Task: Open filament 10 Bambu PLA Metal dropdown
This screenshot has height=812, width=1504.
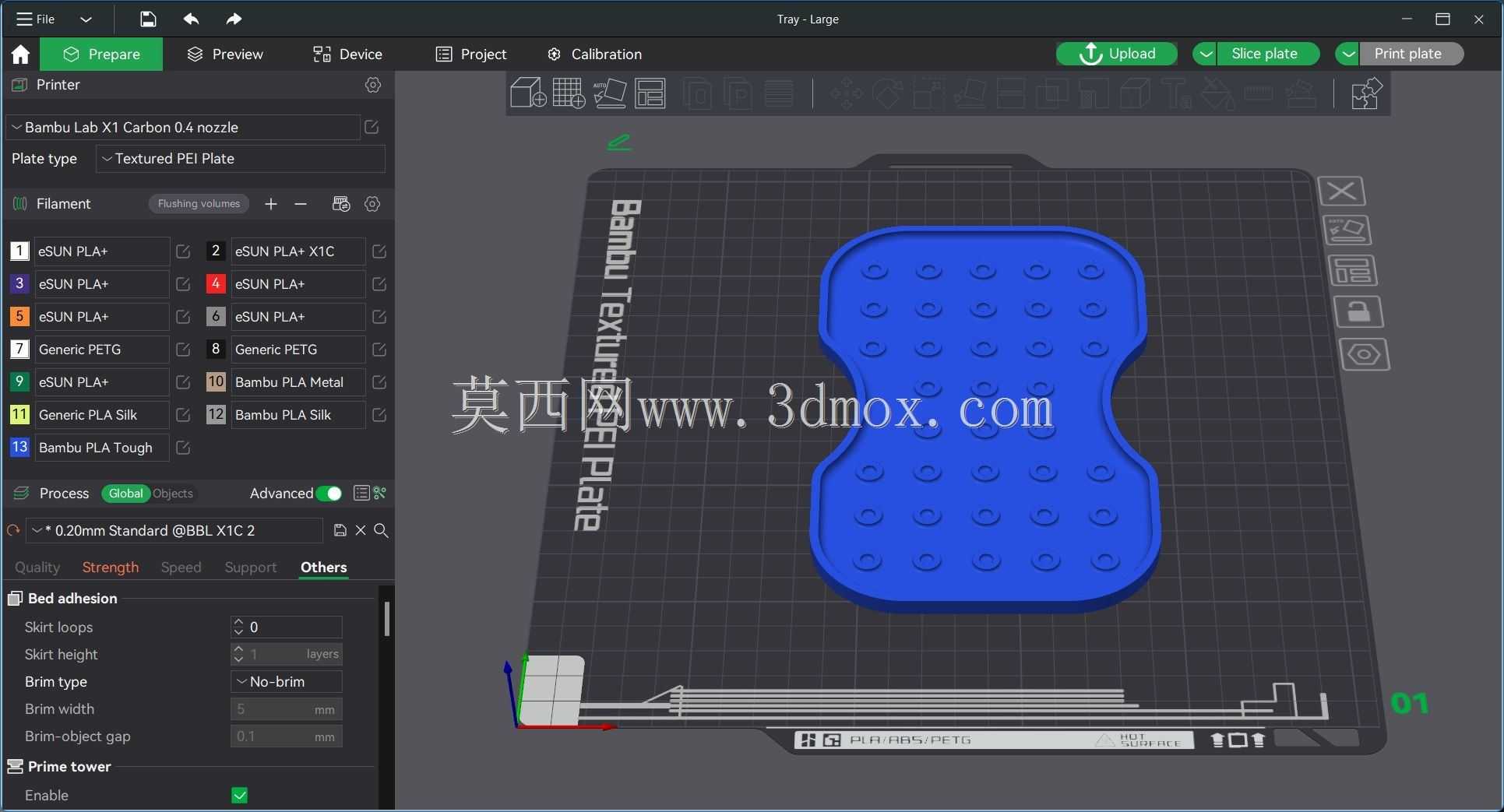Action: coord(298,382)
